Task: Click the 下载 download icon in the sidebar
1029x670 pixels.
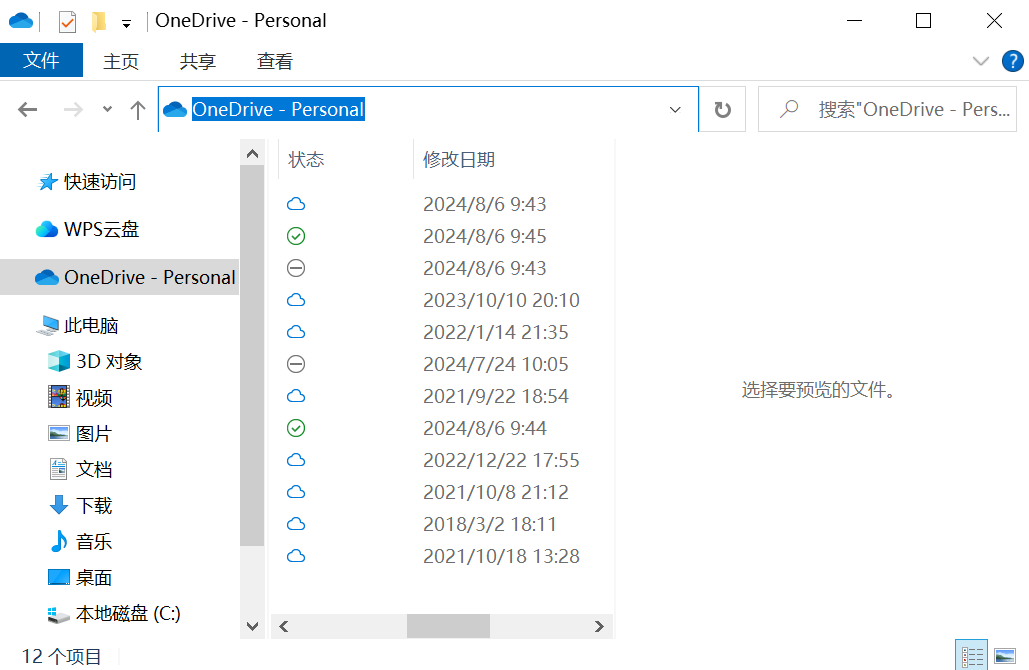Action: (60, 505)
